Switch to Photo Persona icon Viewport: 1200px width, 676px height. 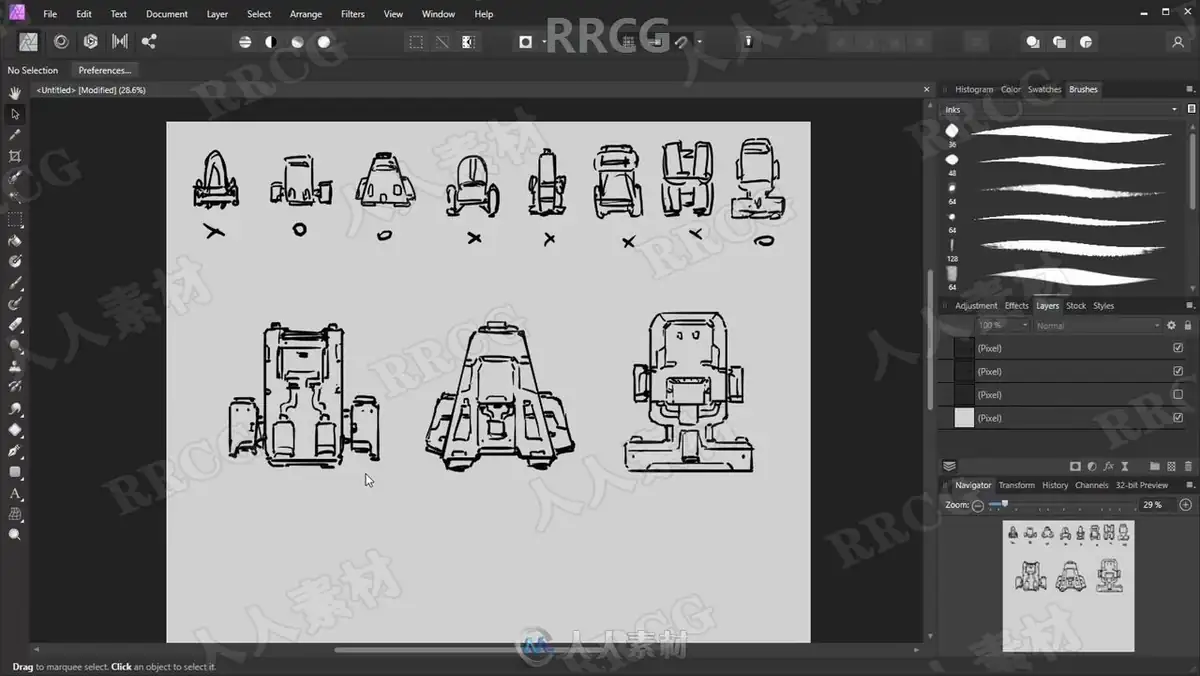(29, 41)
